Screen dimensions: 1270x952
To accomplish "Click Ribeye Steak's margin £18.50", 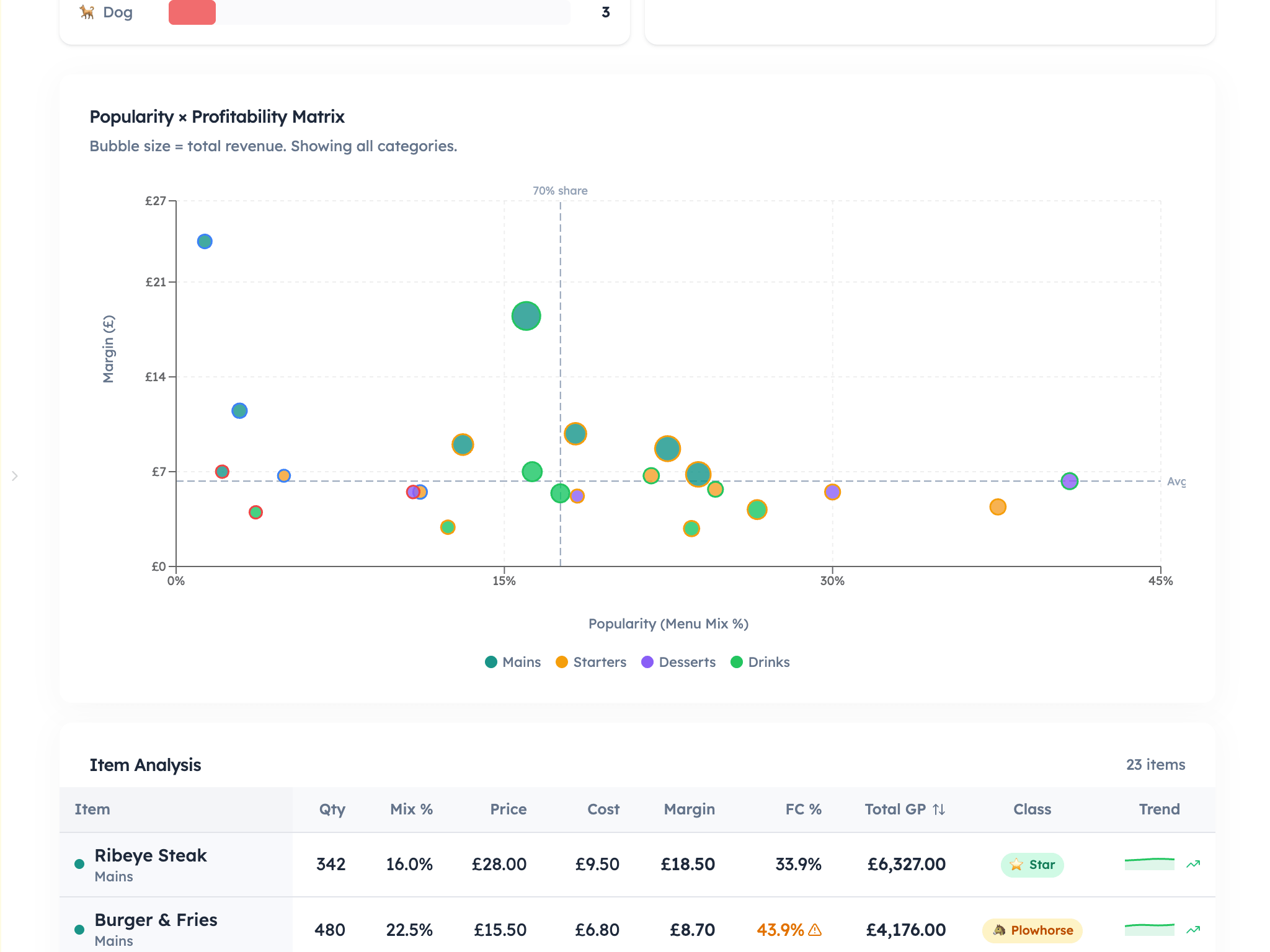I will point(688,864).
